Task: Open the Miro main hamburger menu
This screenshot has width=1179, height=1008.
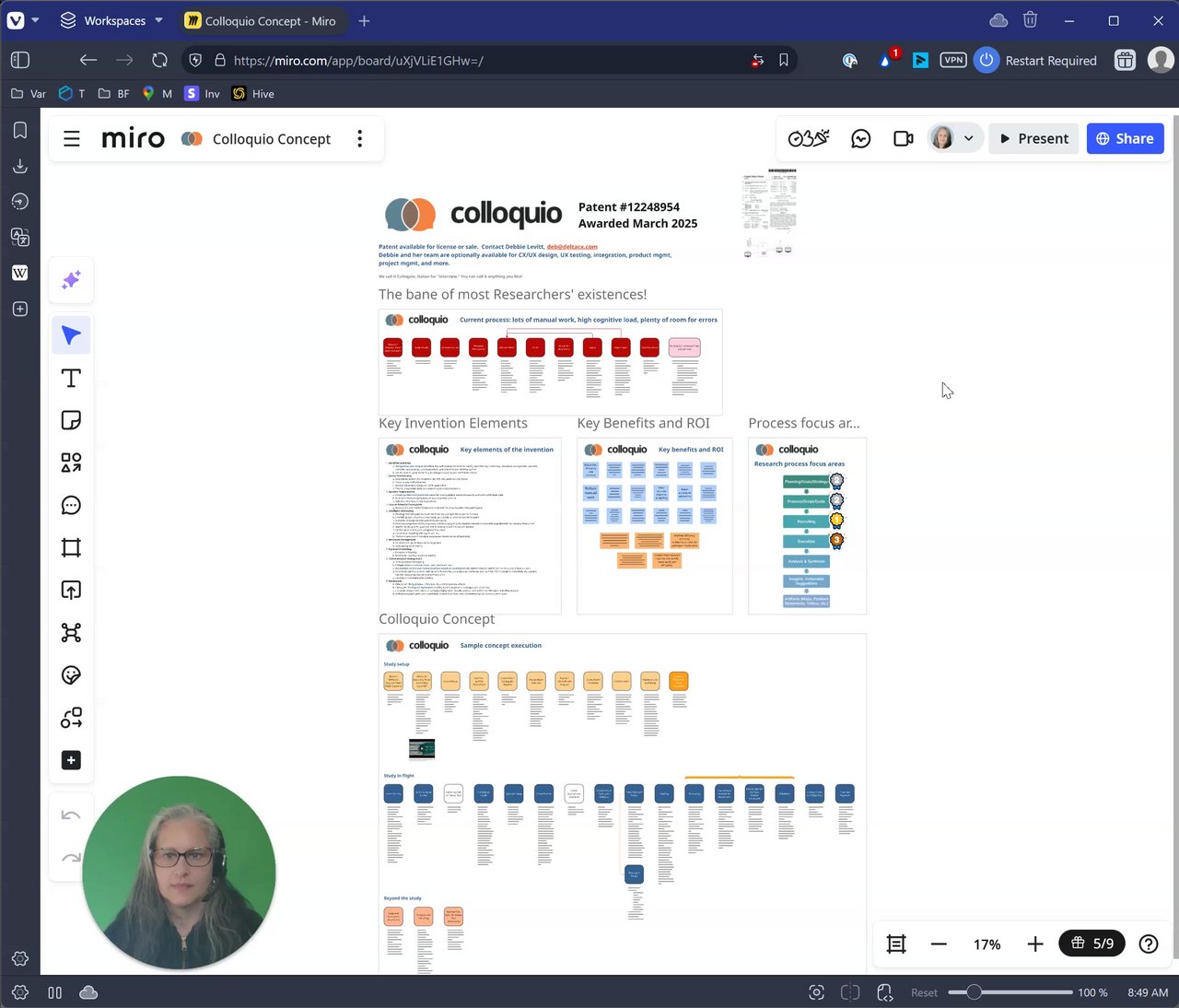Action: (x=72, y=139)
